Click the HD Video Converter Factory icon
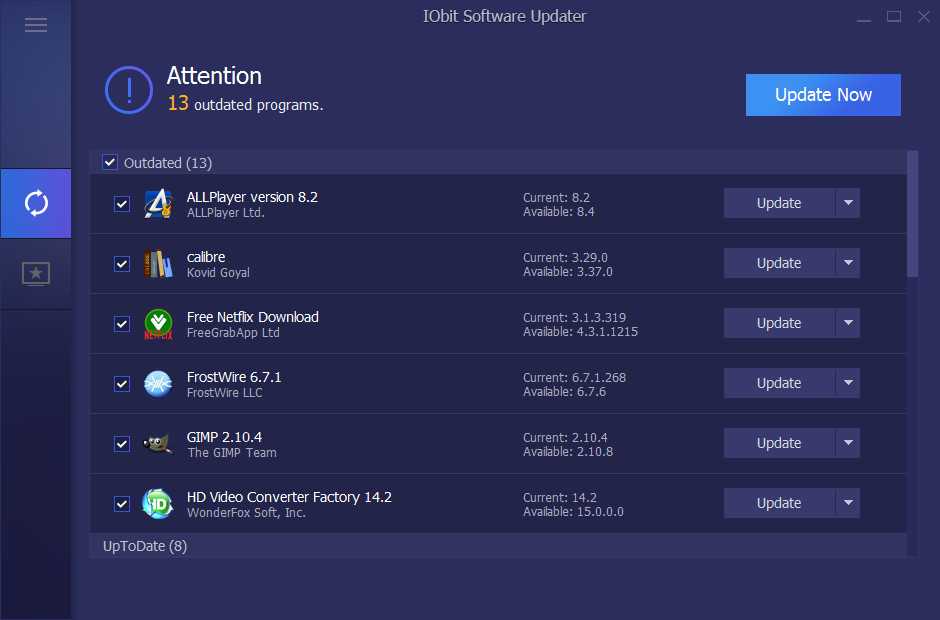This screenshot has width=940, height=620. [158, 504]
